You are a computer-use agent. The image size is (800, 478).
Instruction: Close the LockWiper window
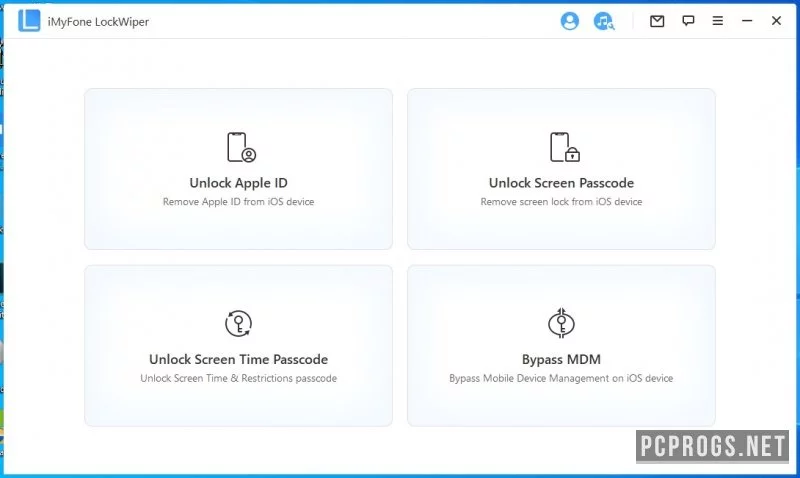click(777, 21)
